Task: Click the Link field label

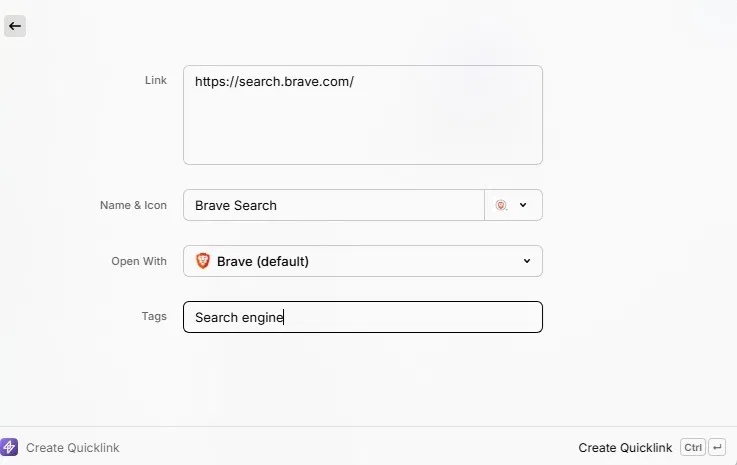Action: pyautogui.click(x=156, y=80)
